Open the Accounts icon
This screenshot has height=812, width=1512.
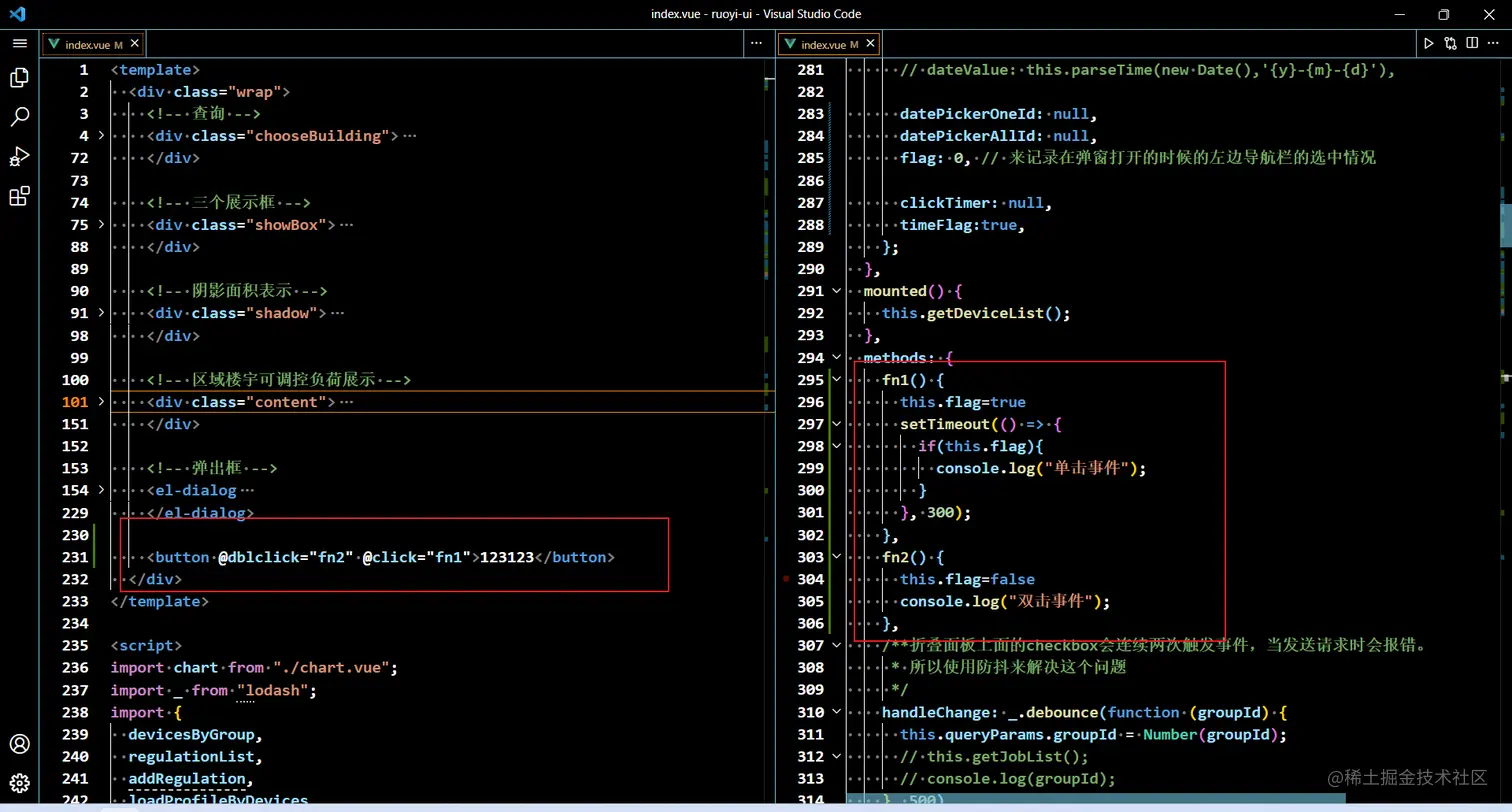click(19, 744)
